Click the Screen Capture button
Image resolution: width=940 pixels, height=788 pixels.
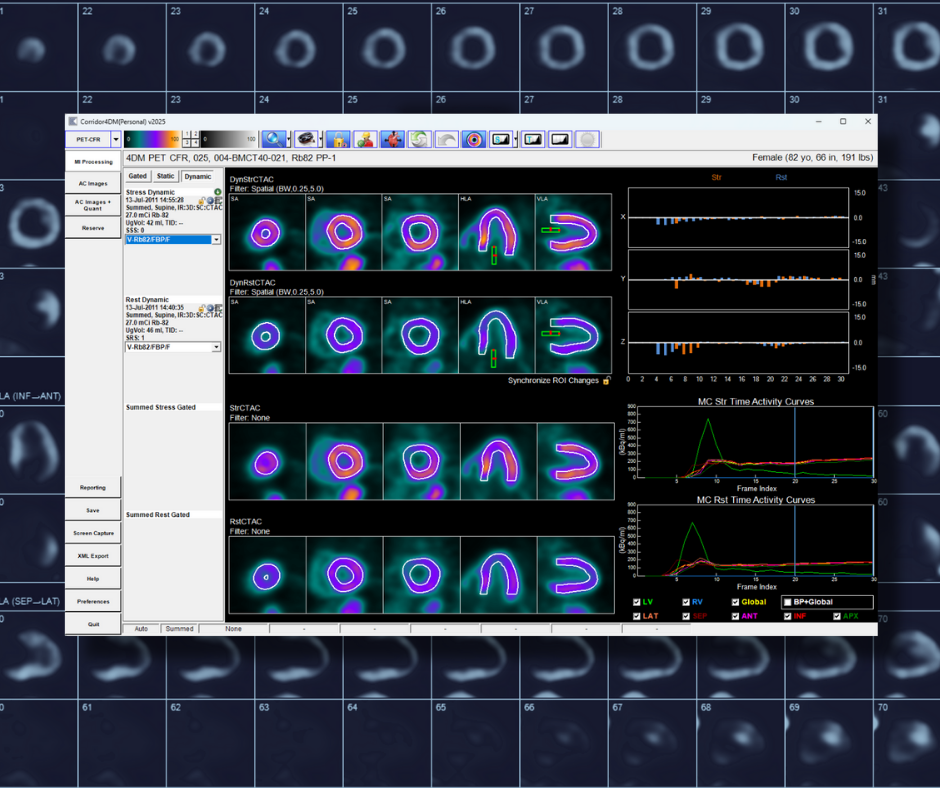pyautogui.click(x=93, y=533)
